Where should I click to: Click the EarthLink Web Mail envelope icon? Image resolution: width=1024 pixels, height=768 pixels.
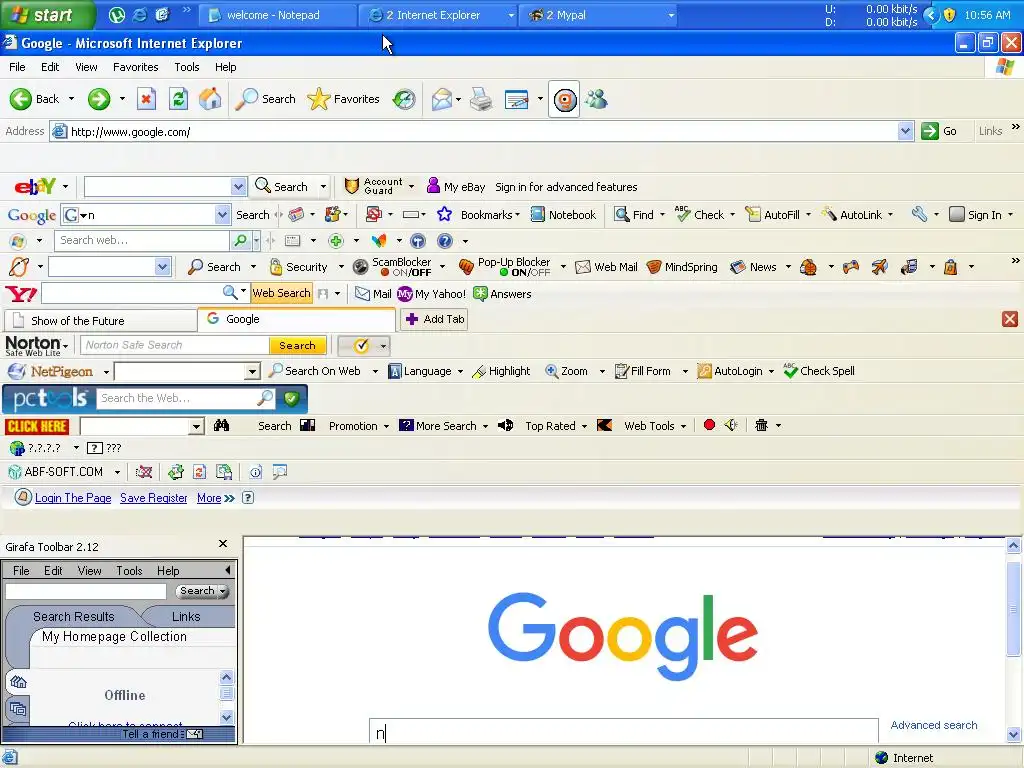coord(583,267)
